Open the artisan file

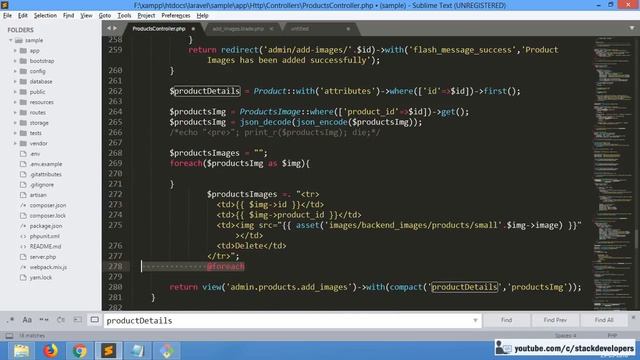(x=38, y=195)
